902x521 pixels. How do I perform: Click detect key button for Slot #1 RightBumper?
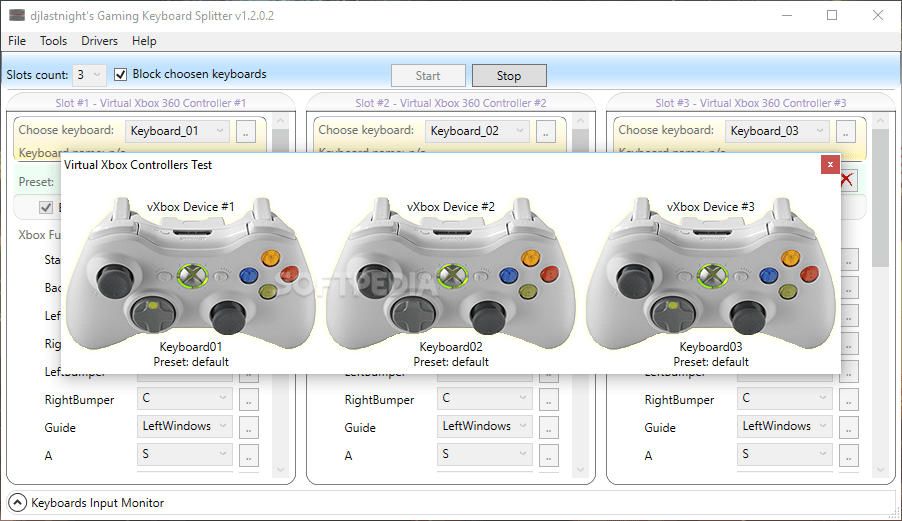(x=249, y=399)
